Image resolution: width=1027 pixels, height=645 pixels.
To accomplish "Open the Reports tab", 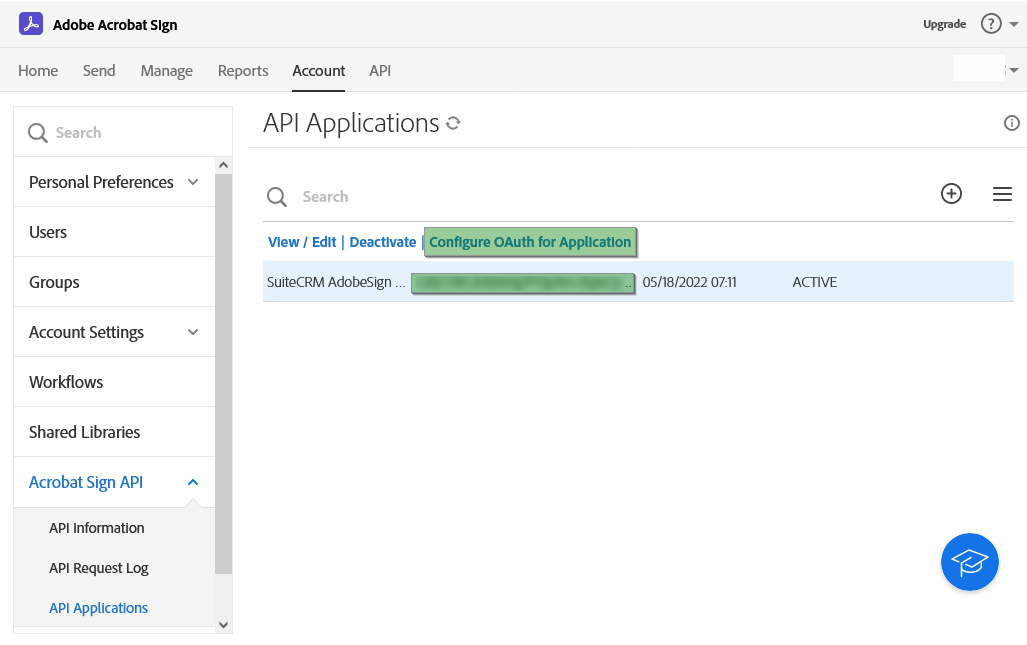I will [x=243, y=71].
